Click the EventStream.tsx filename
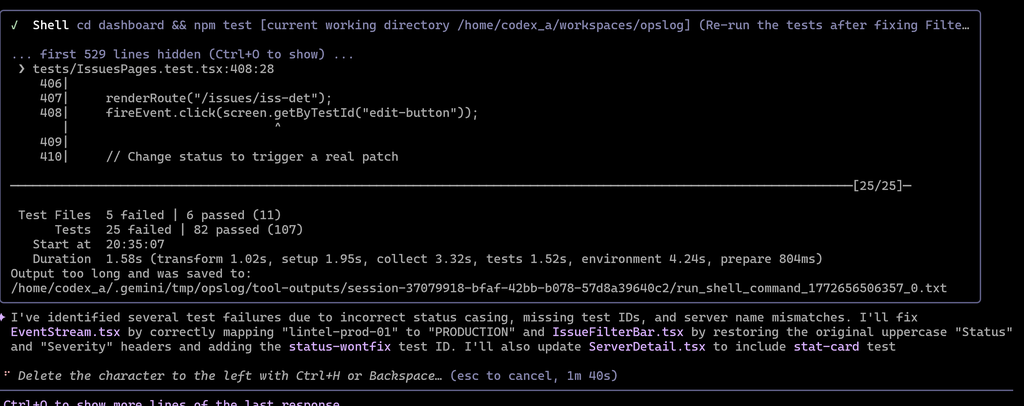 (65, 332)
